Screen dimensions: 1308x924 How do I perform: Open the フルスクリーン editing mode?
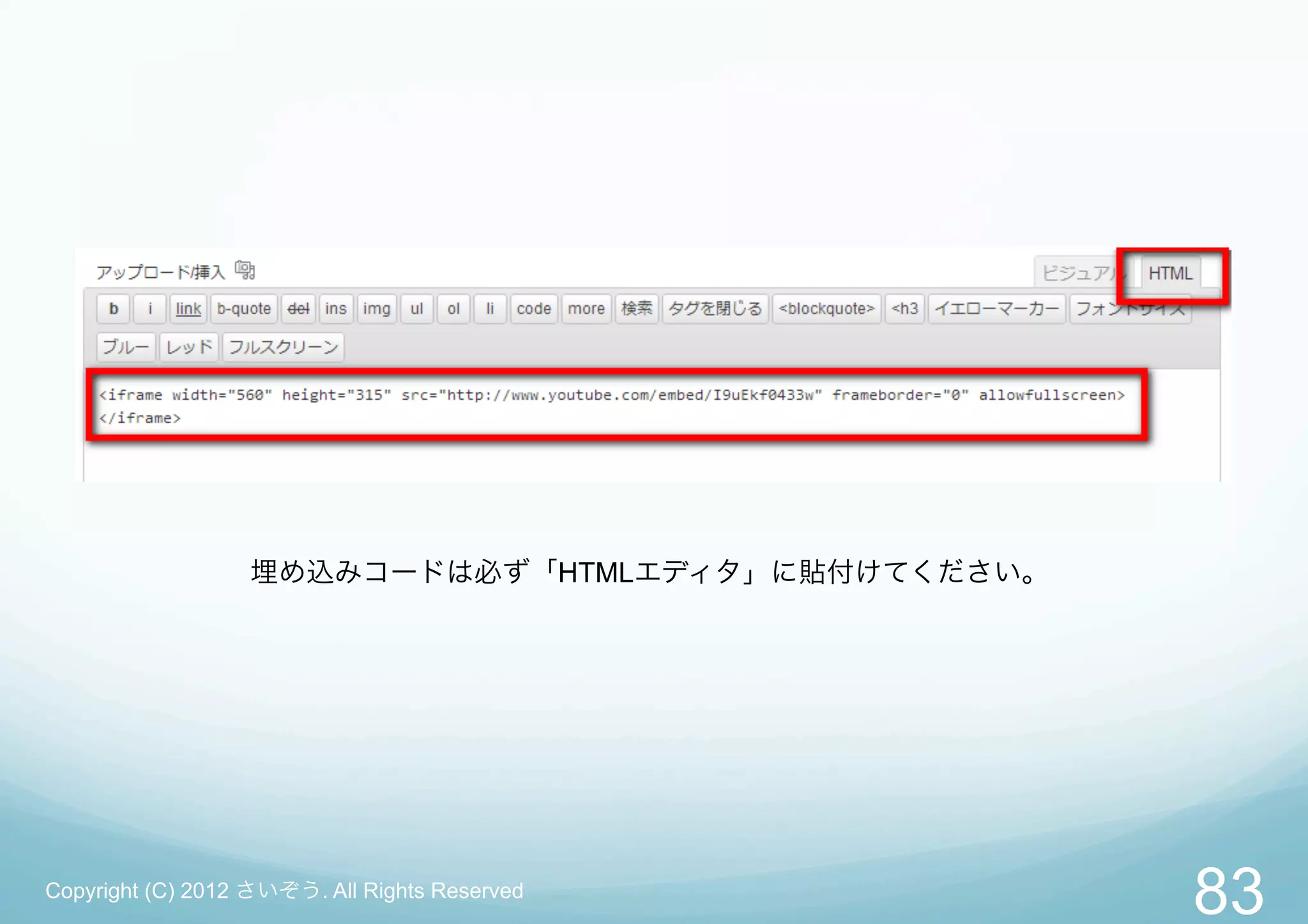(x=284, y=347)
